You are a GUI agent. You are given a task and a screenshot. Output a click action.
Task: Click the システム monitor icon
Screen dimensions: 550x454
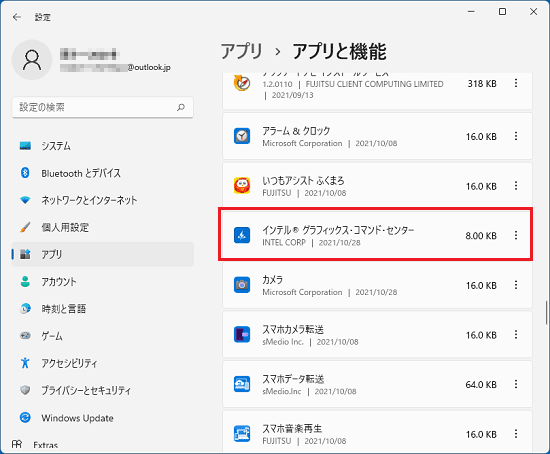[x=25, y=146]
